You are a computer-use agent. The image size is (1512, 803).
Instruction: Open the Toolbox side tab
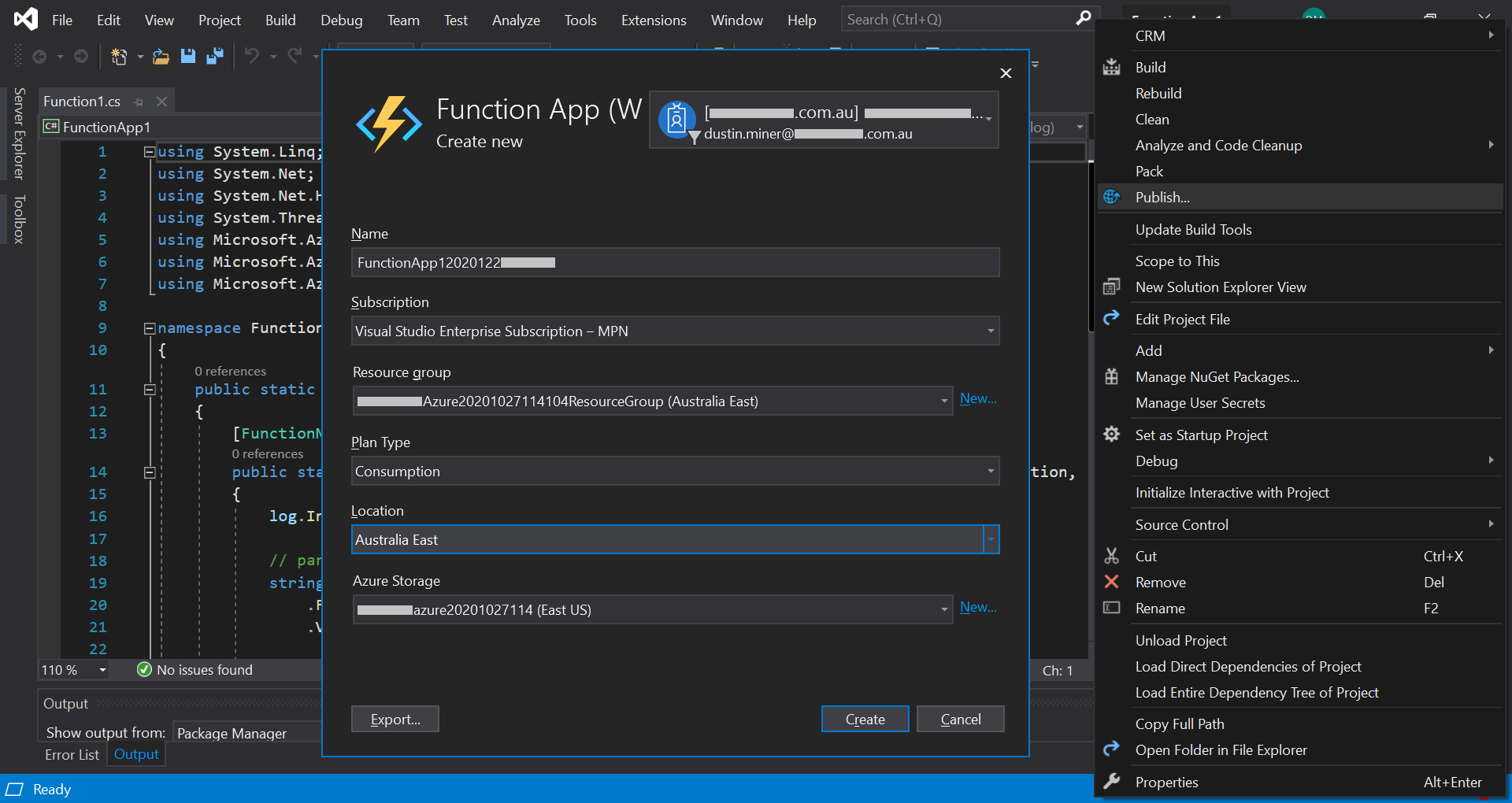coord(20,219)
